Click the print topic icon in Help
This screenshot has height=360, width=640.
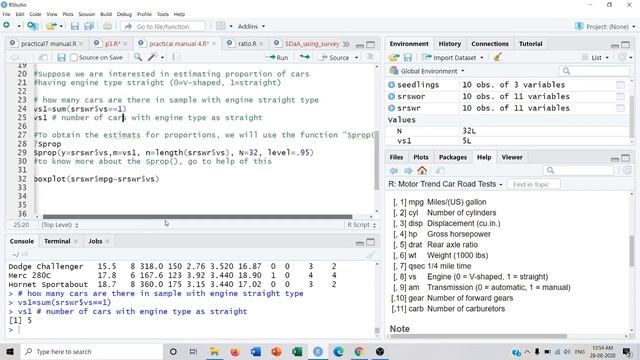click(x=440, y=171)
